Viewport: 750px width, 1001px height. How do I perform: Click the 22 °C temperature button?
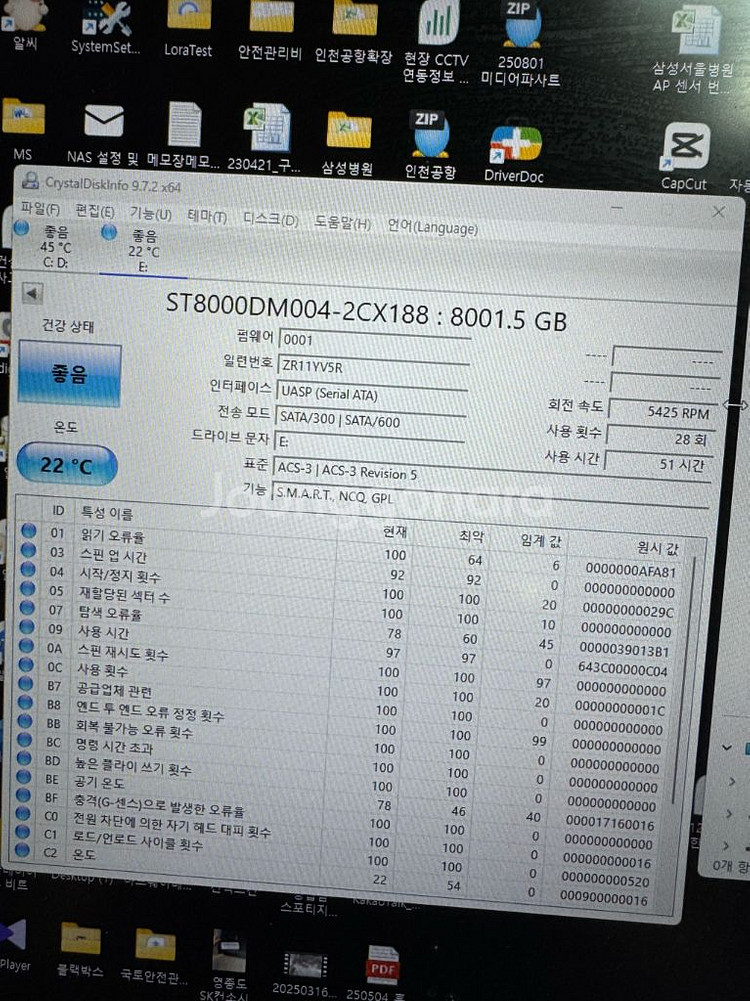67,464
